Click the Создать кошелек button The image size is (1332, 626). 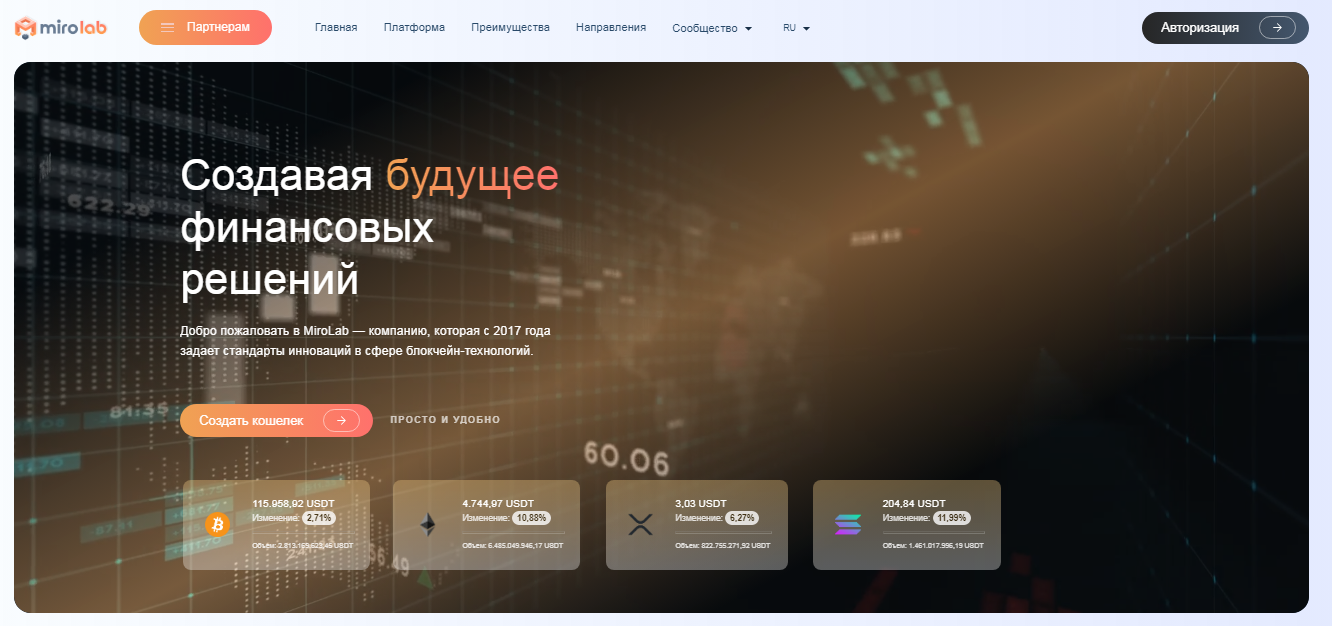click(x=276, y=421)
